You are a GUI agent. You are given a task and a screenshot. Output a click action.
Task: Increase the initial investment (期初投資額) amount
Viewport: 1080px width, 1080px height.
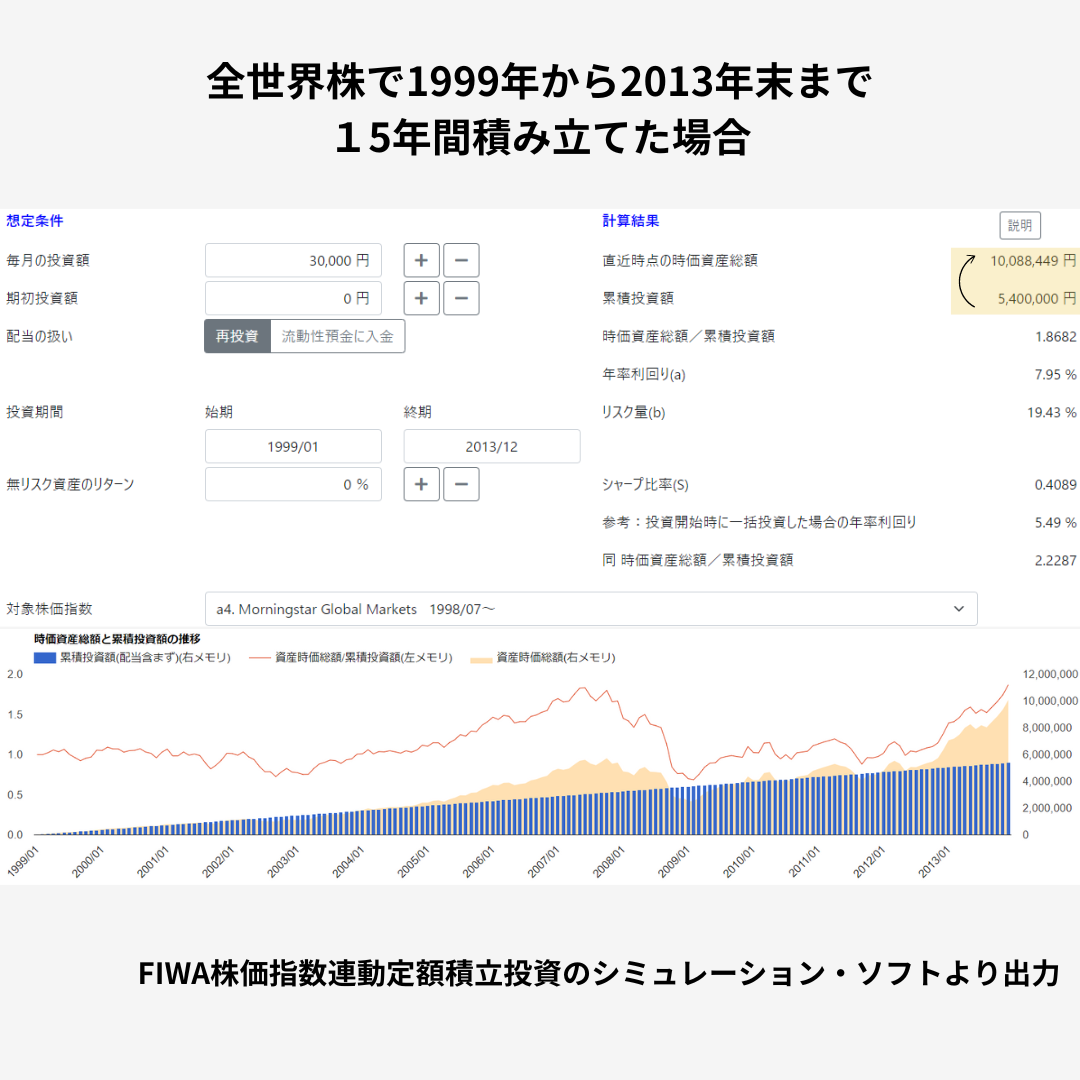[x=421, y=298]
